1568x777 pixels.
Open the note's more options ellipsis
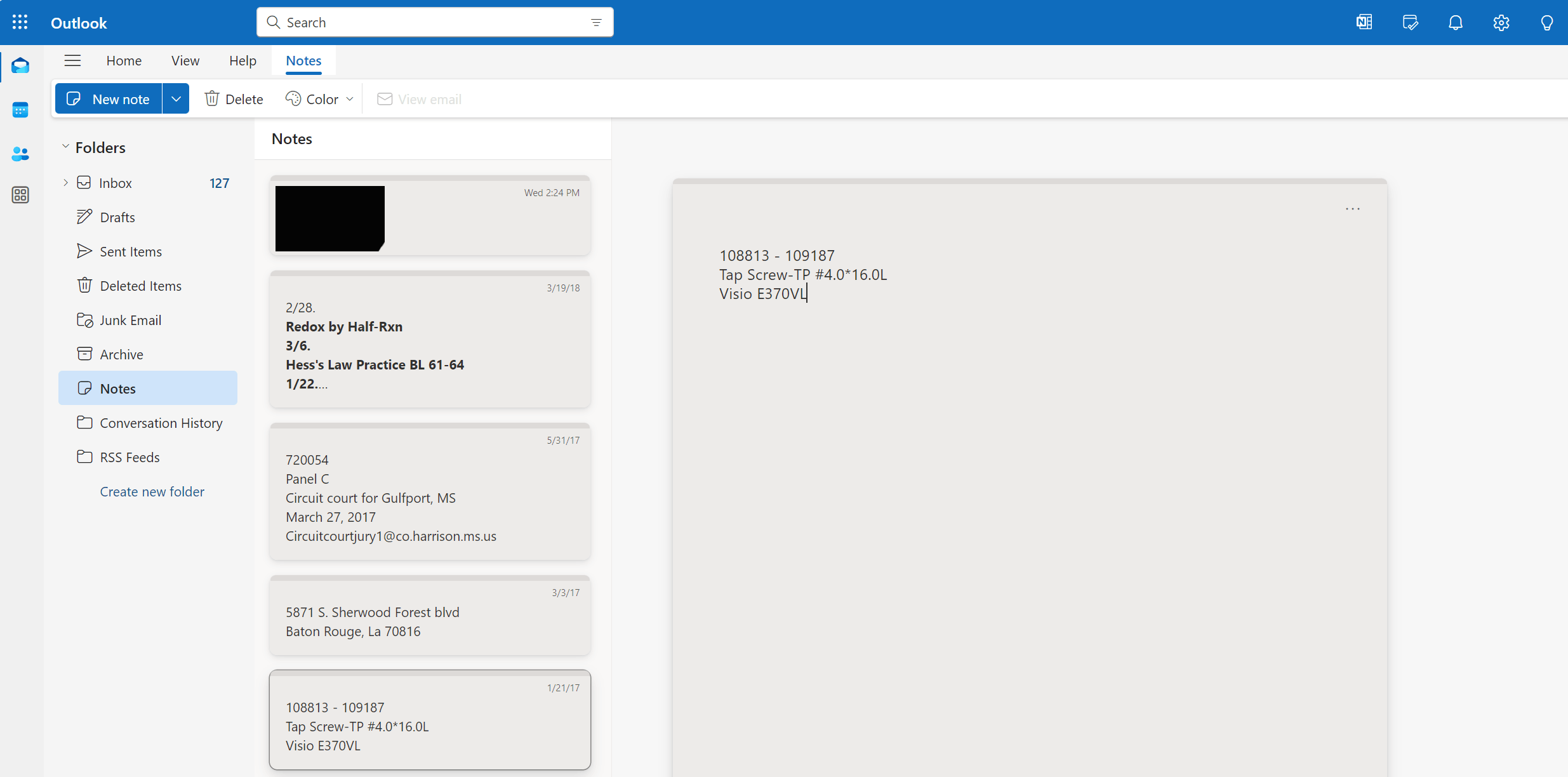[1353, 209]
